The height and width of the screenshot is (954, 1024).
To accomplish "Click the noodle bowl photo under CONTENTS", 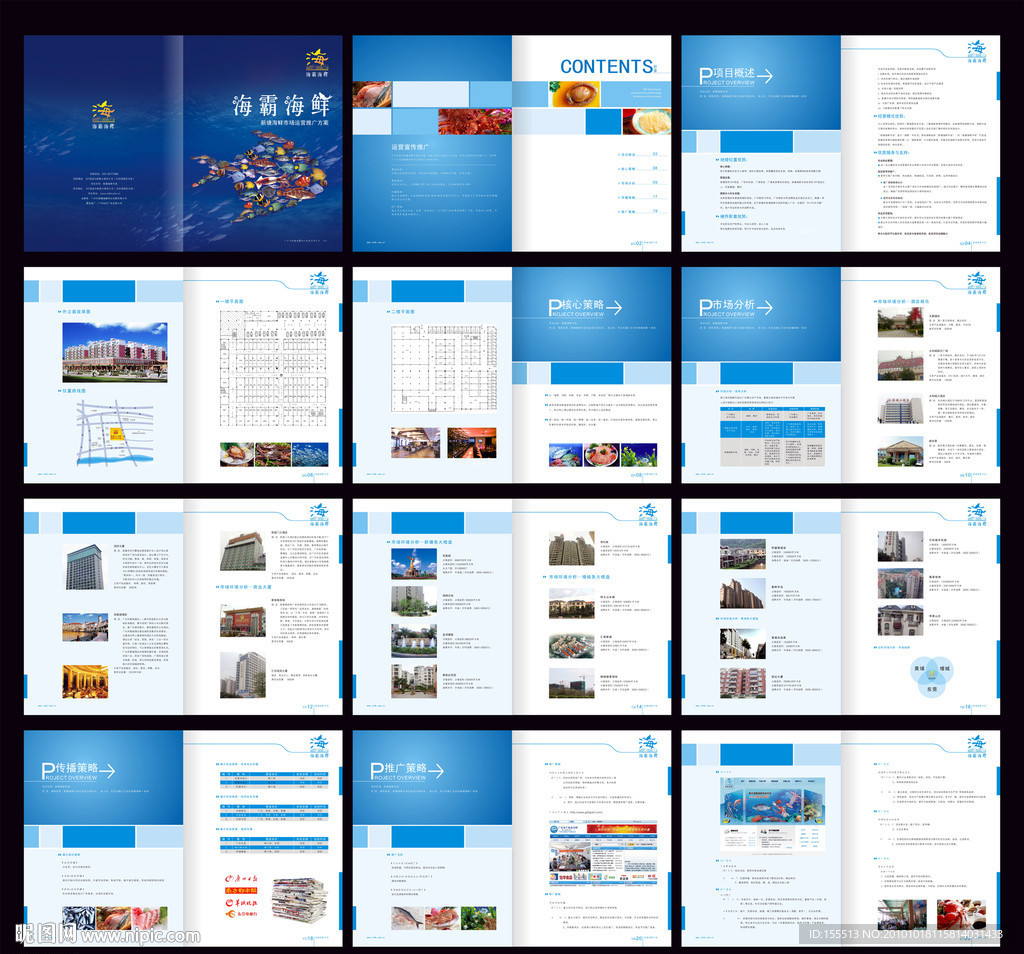I will click(647, 121).
